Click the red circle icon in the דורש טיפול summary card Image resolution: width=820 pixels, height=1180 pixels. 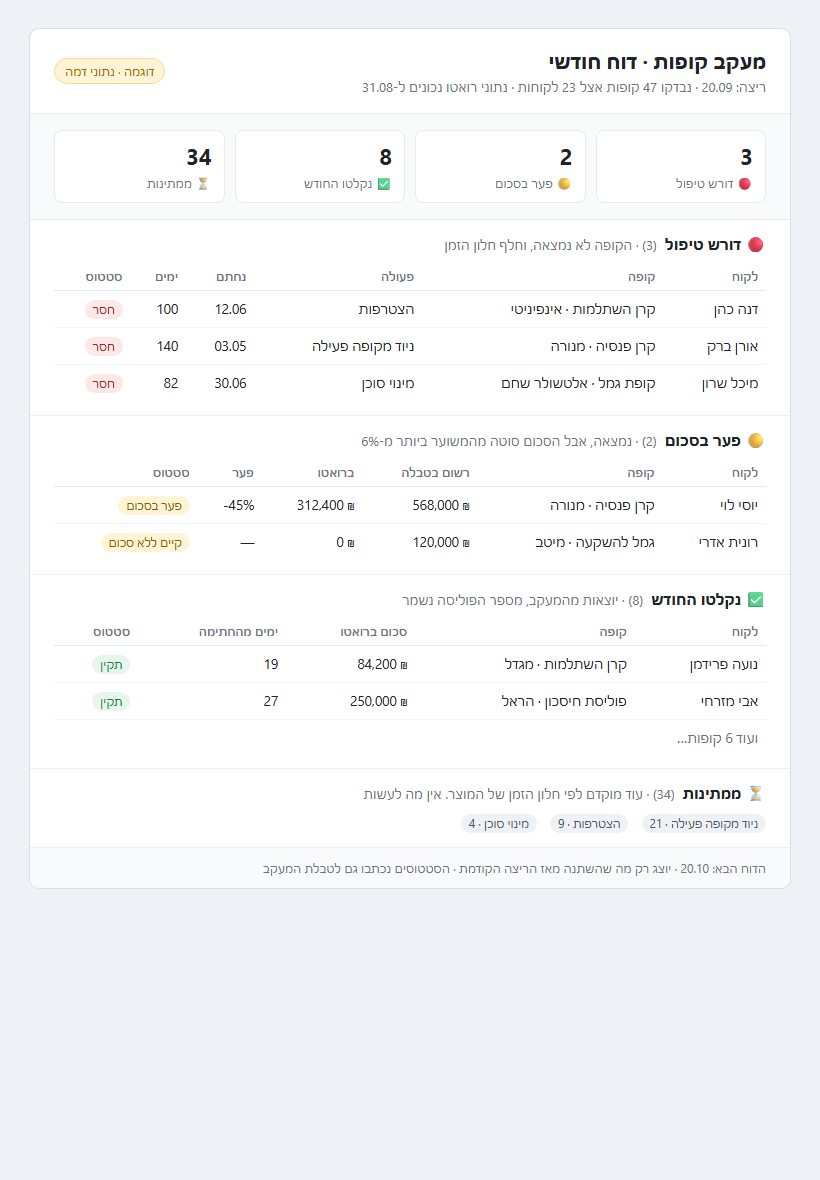click(x=745, y=184)
